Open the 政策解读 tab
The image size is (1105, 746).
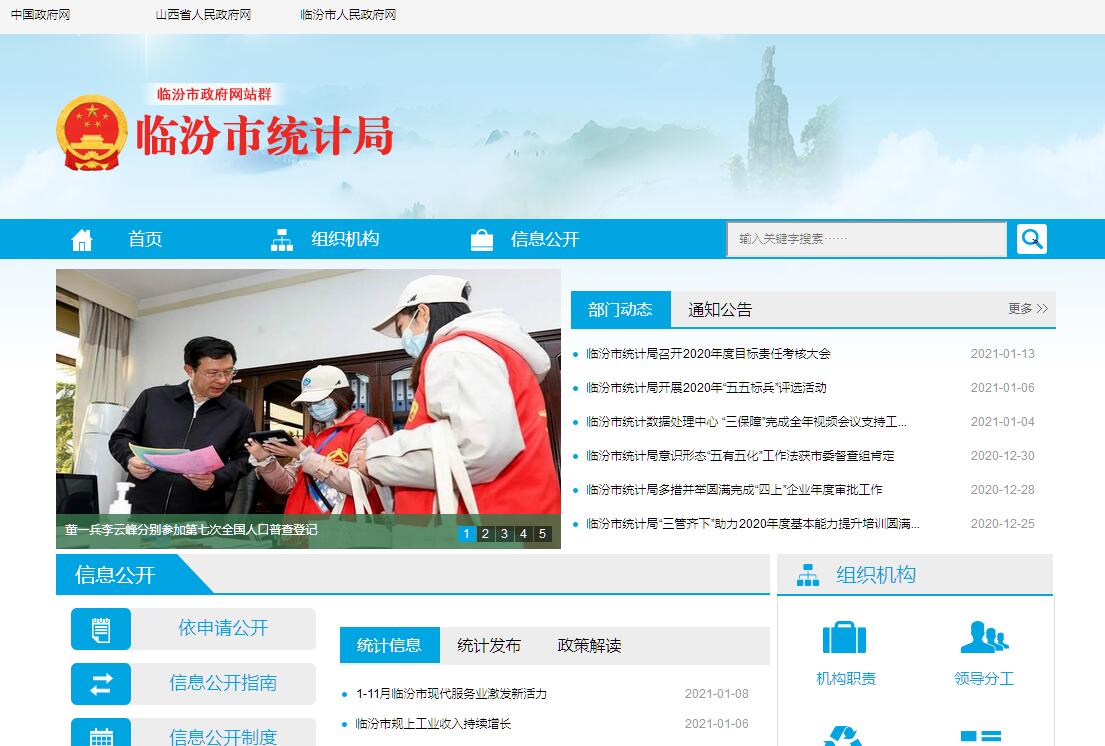pos(589,645)
